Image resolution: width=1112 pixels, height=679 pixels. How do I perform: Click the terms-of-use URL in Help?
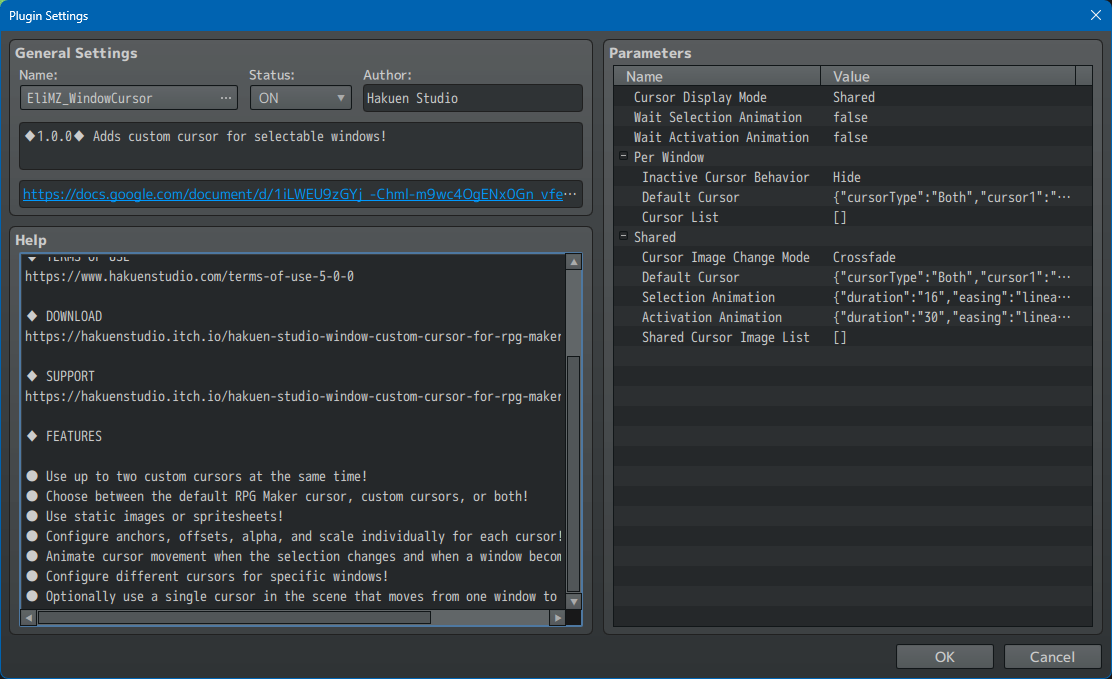(189, 276)
